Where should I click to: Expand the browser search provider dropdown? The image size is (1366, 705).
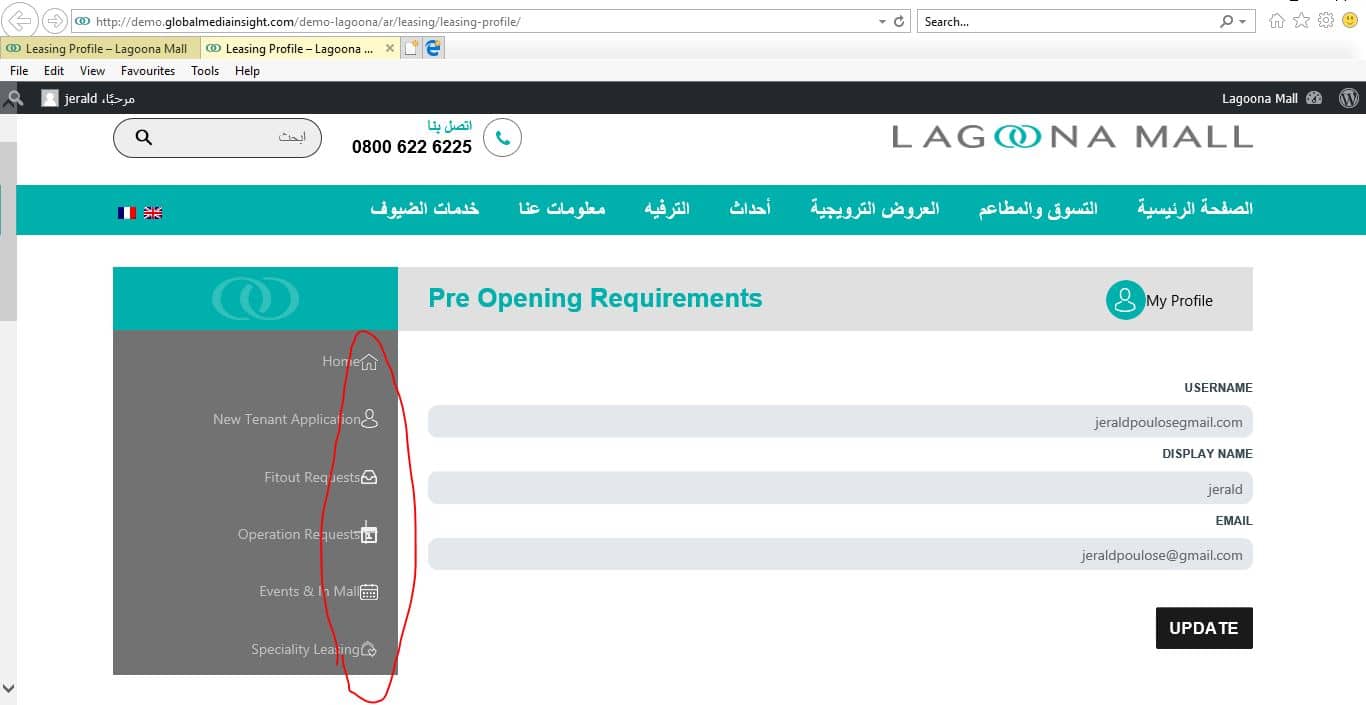[x=1242, y=21]
